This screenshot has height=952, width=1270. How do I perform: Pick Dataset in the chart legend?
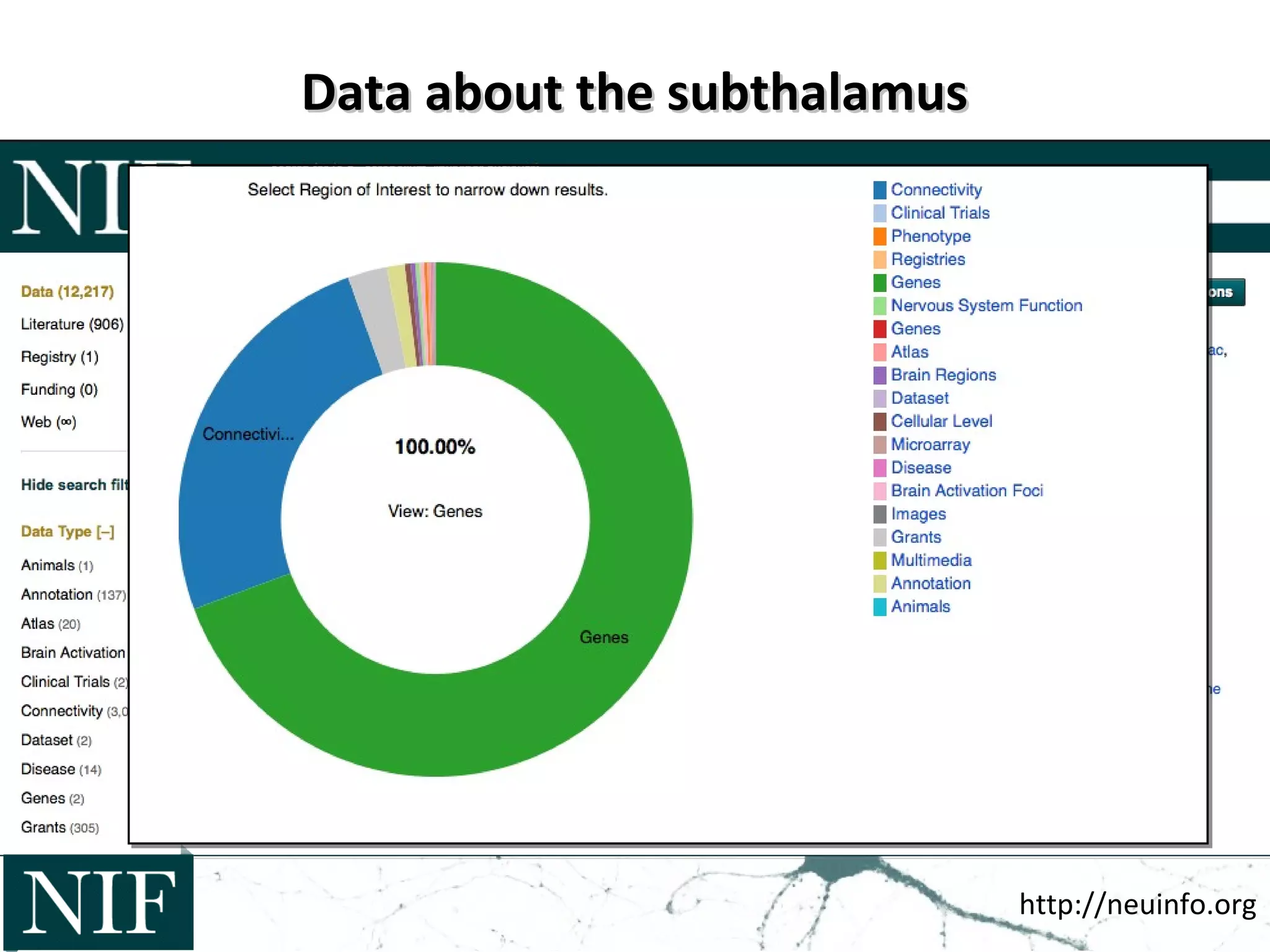[x=920, y=398]
